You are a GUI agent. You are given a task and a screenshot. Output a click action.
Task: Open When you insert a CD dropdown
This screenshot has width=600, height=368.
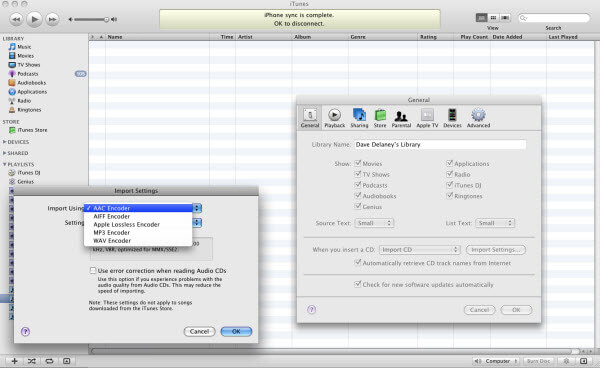tap(419, 250)
